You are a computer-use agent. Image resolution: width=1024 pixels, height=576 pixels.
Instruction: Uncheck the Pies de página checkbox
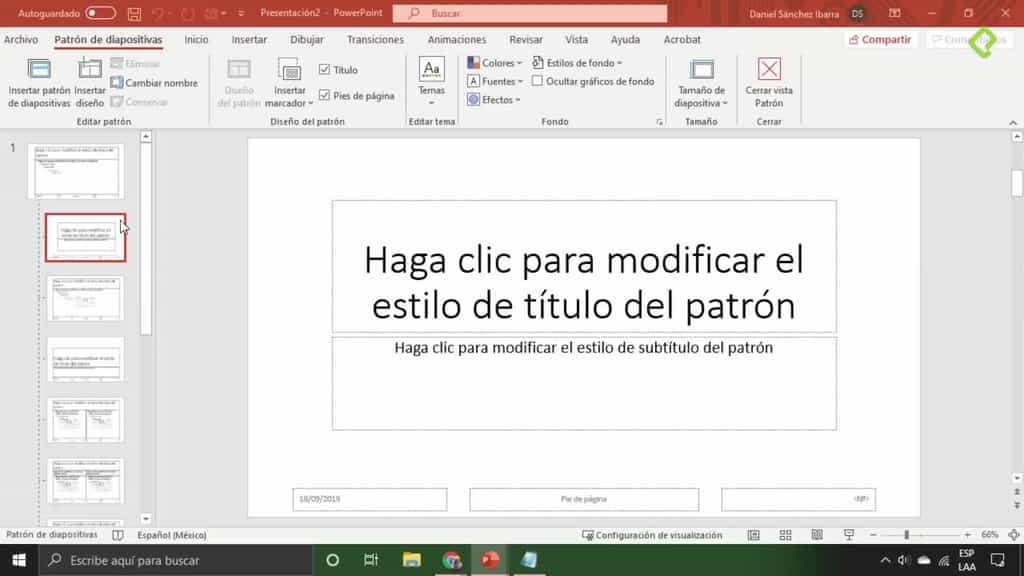(325, 95)
